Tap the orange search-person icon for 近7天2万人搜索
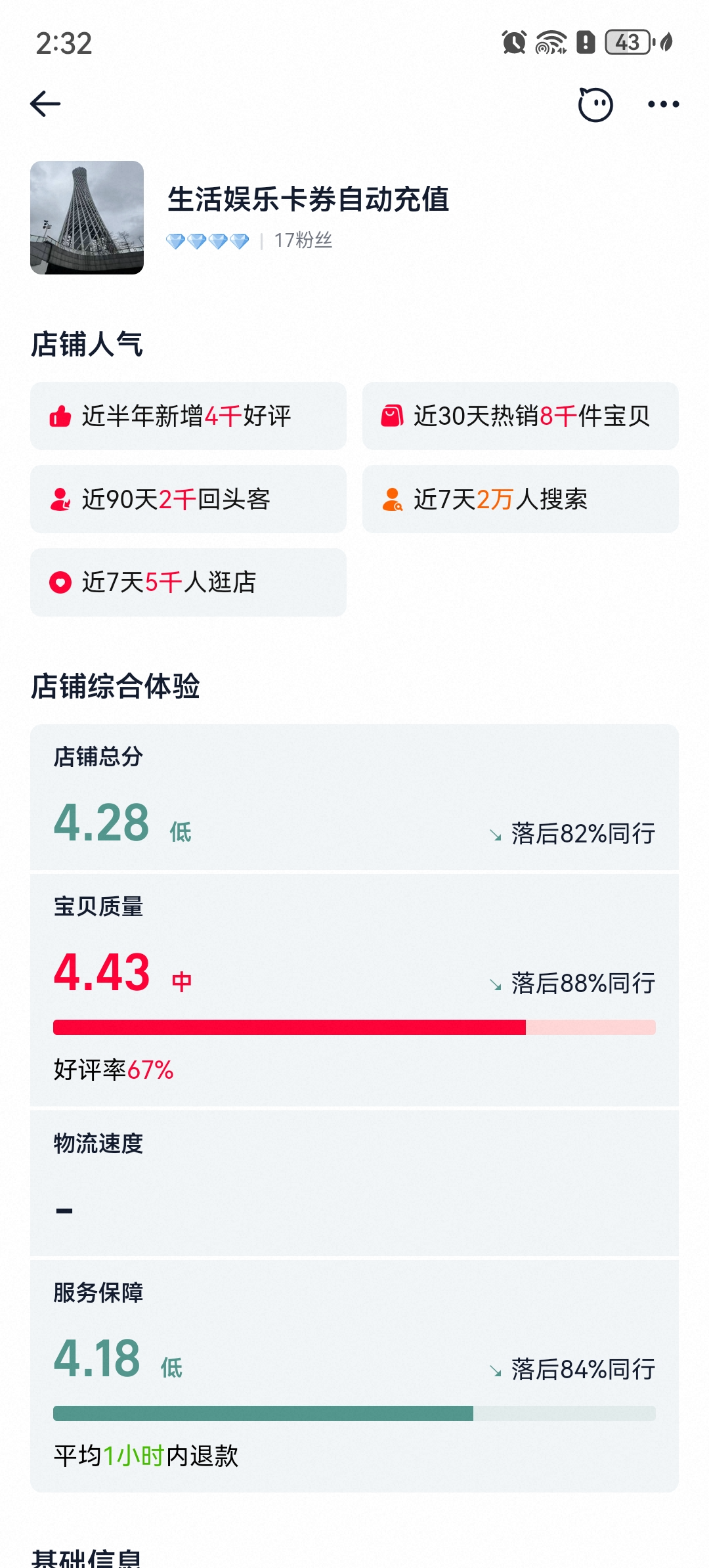 click(393, 499)
